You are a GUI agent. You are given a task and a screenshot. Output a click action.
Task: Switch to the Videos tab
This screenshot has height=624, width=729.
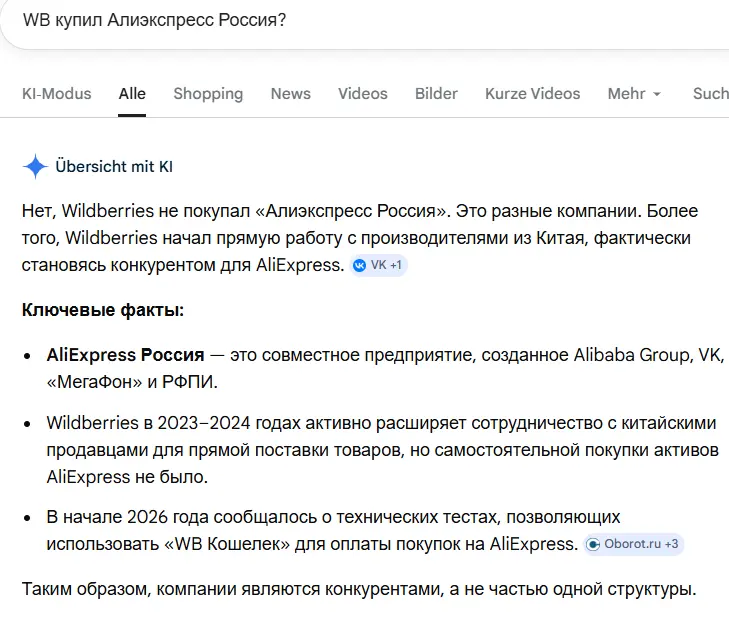pyautogui.click(x=363, y=93)
